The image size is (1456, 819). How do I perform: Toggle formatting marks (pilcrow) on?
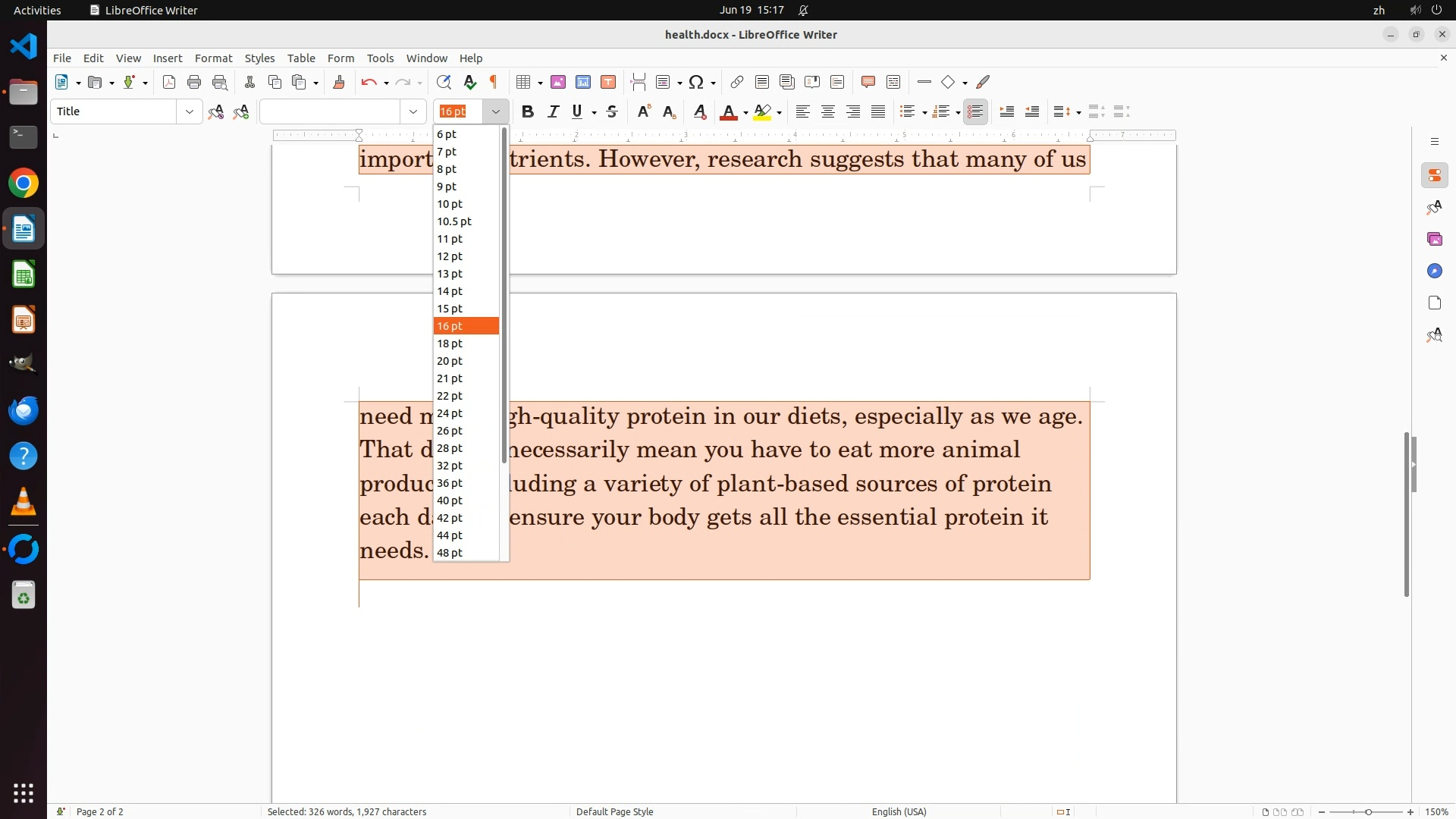pyautogui.click(x=494, y=83)
